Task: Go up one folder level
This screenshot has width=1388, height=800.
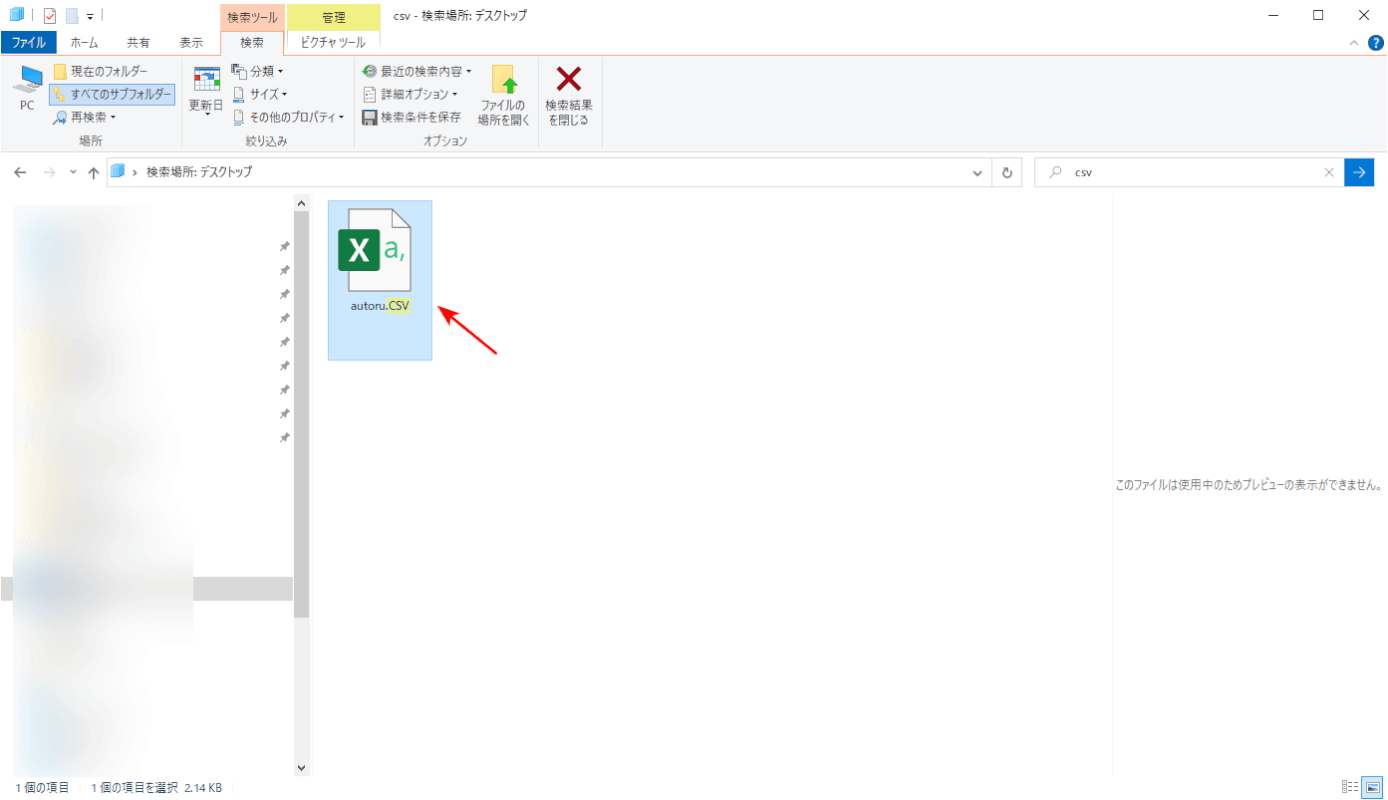Action: pyautogui.click(x=93, y=172)
